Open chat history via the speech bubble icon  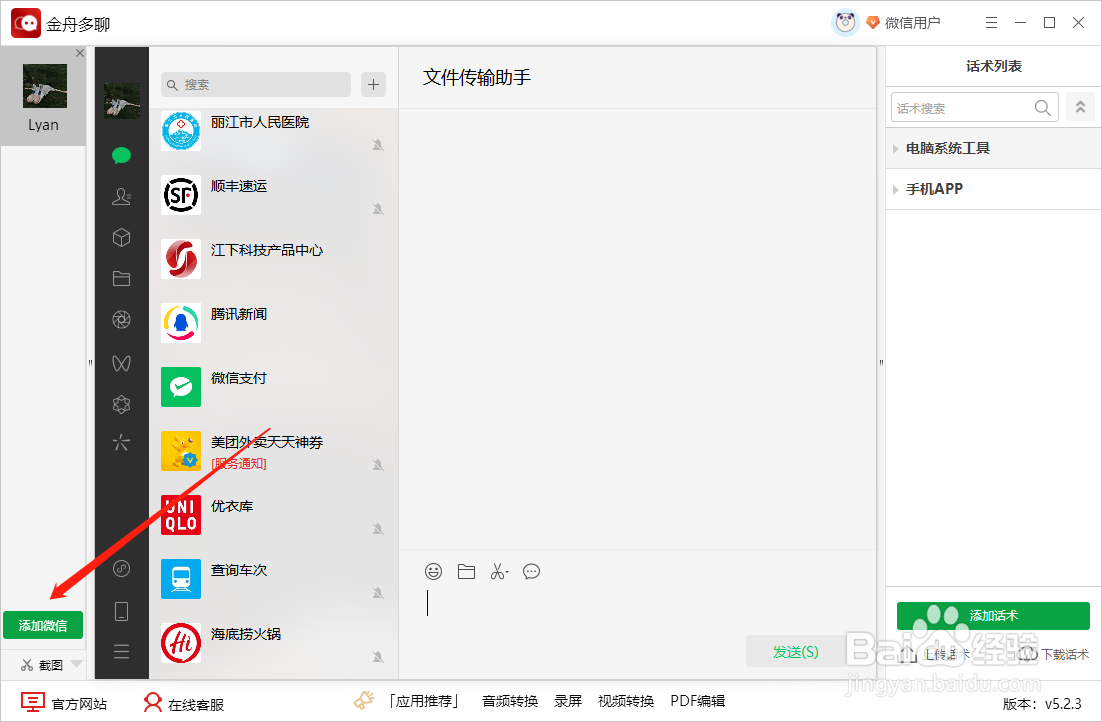coord(531,571)
